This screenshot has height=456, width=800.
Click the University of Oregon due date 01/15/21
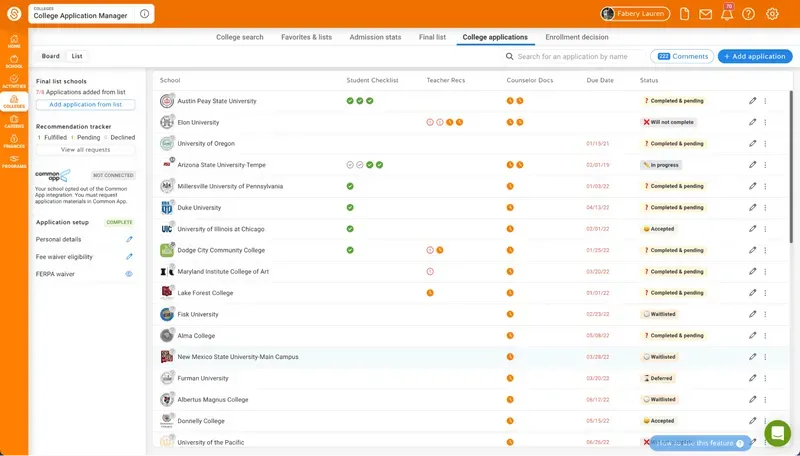coord(597,144)
